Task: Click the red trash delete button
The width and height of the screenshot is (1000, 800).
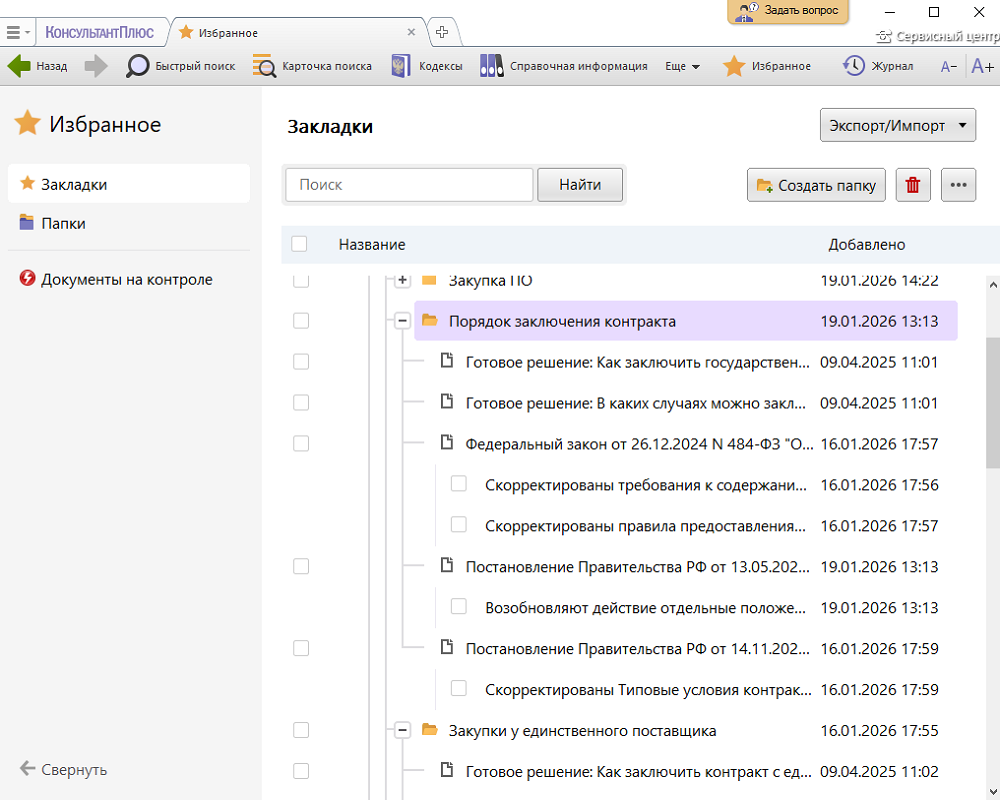Action: click(x=913, y=185)
